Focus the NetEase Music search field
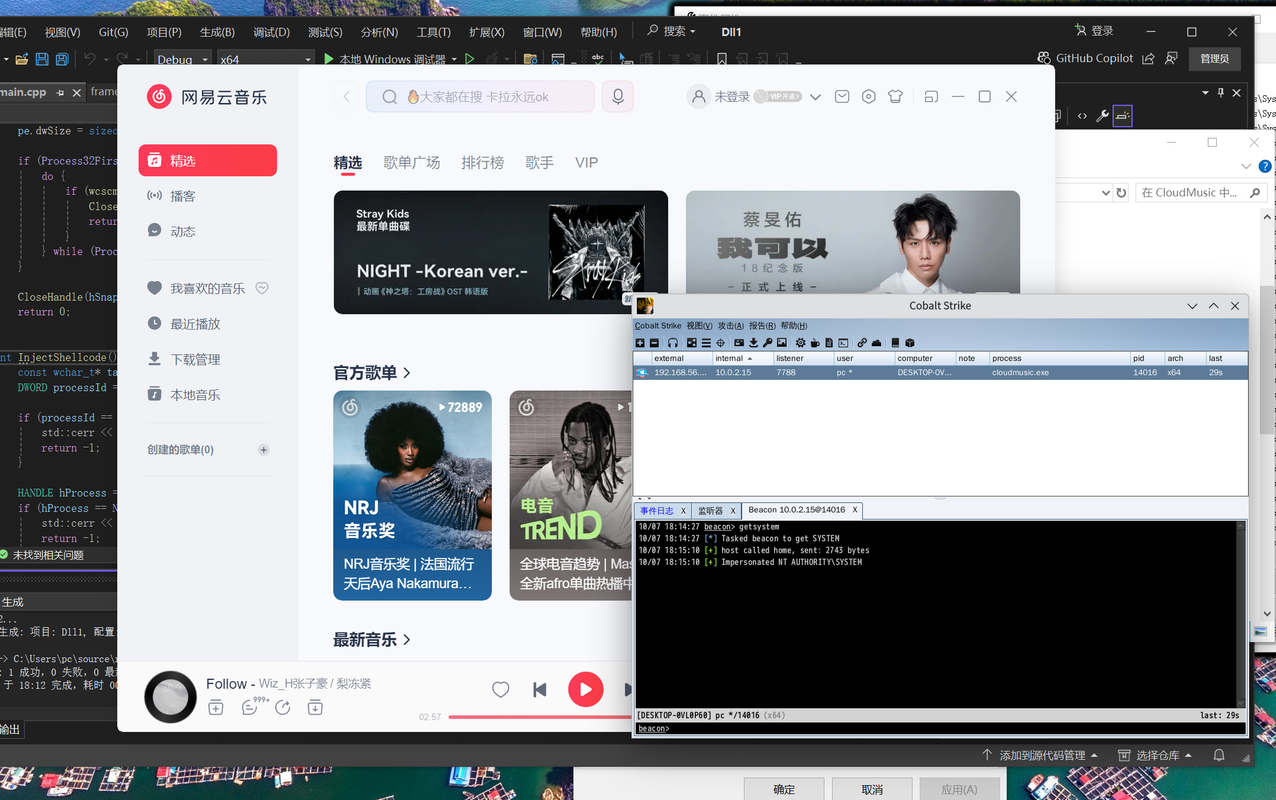This screenshot has width=1276, height=800. point(480,97)
